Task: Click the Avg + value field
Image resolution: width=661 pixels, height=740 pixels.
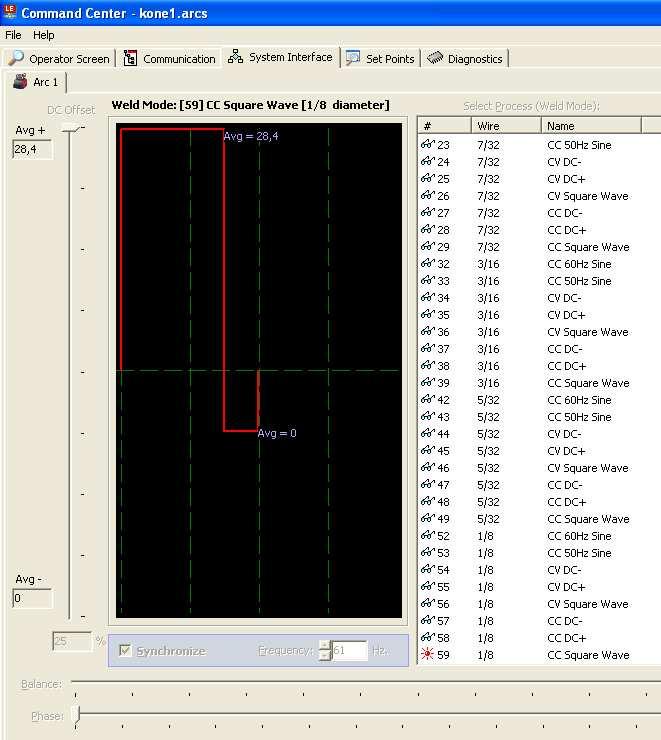Action: click(x=32, y=150)
